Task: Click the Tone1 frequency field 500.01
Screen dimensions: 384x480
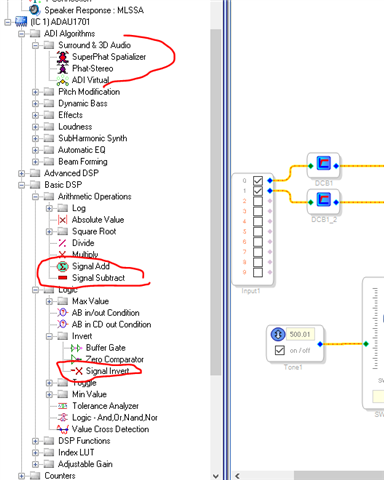Action: click(x=300, y=334)
